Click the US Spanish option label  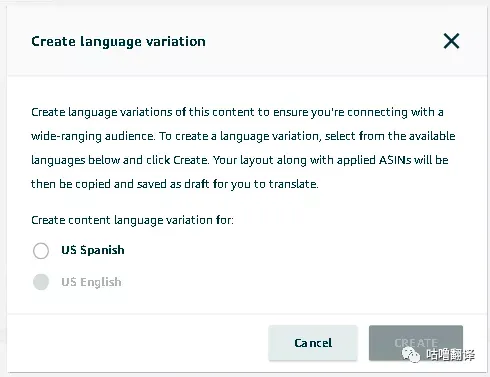(93, 250)
